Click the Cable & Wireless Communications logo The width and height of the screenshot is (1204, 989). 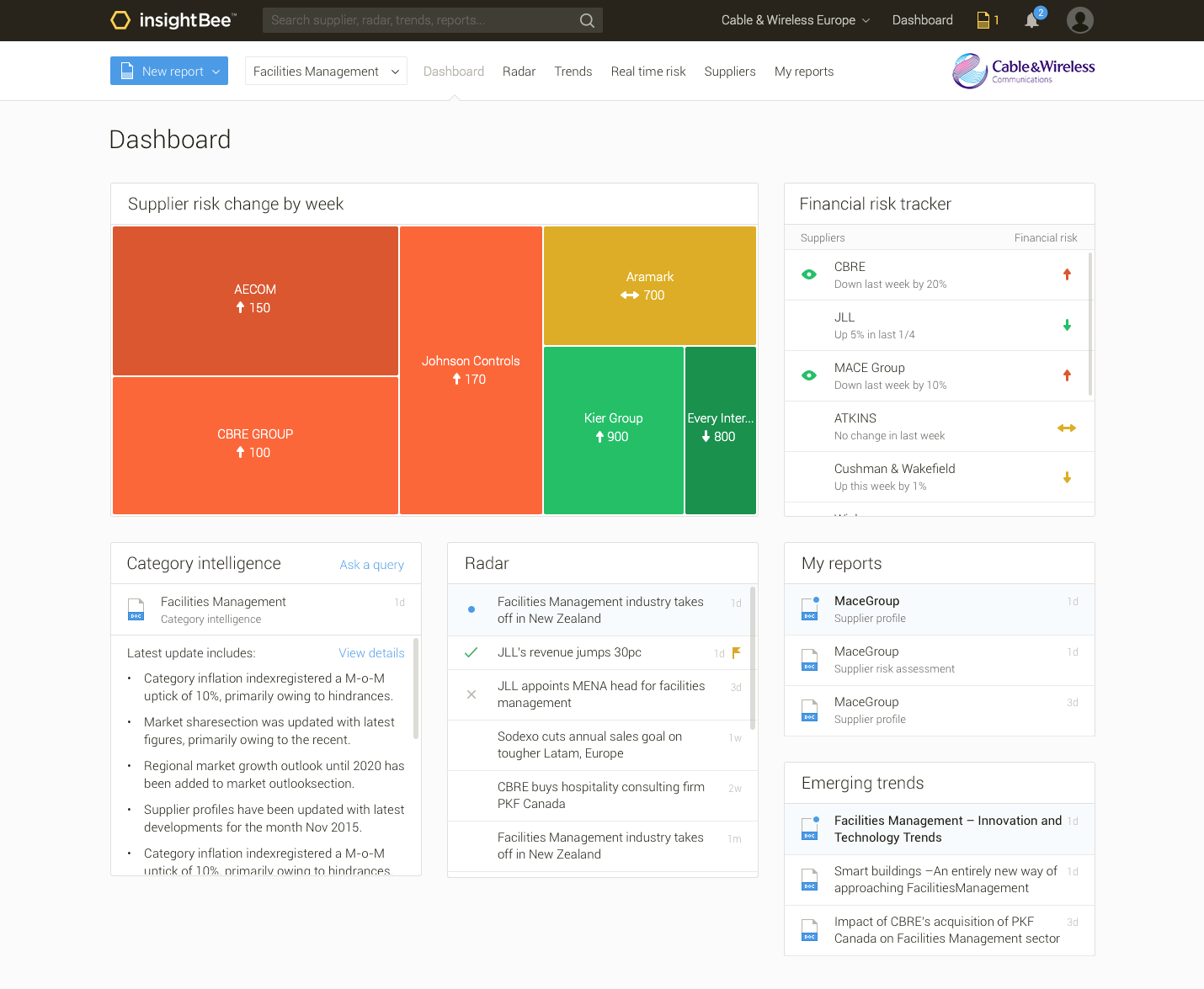point(1023,72)
